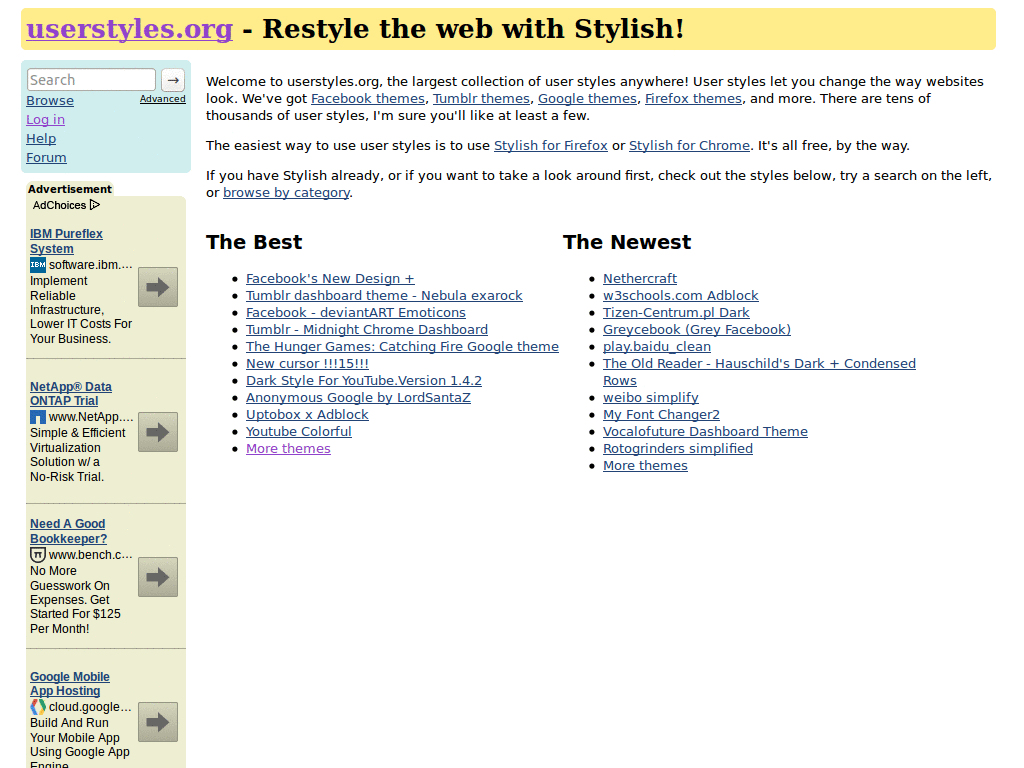Open Advanced search link
1024x768 pixels.
pos(163,99)
